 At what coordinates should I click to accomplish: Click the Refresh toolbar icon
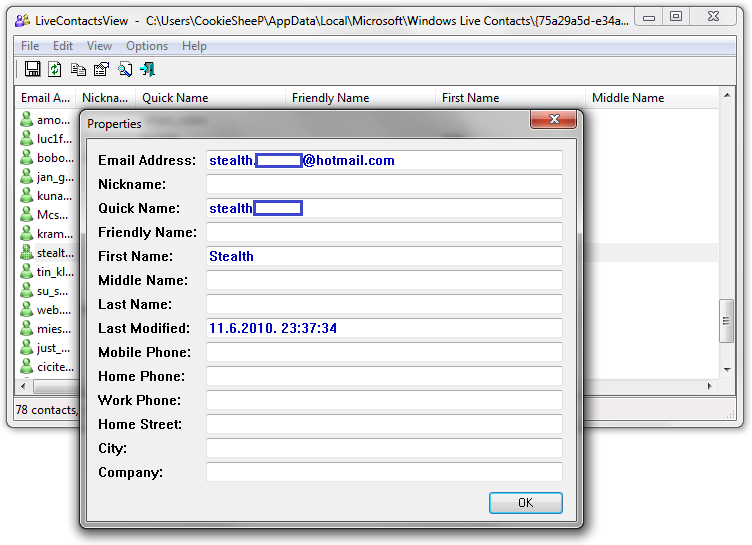pyautogui.click(x=55, y=70)
